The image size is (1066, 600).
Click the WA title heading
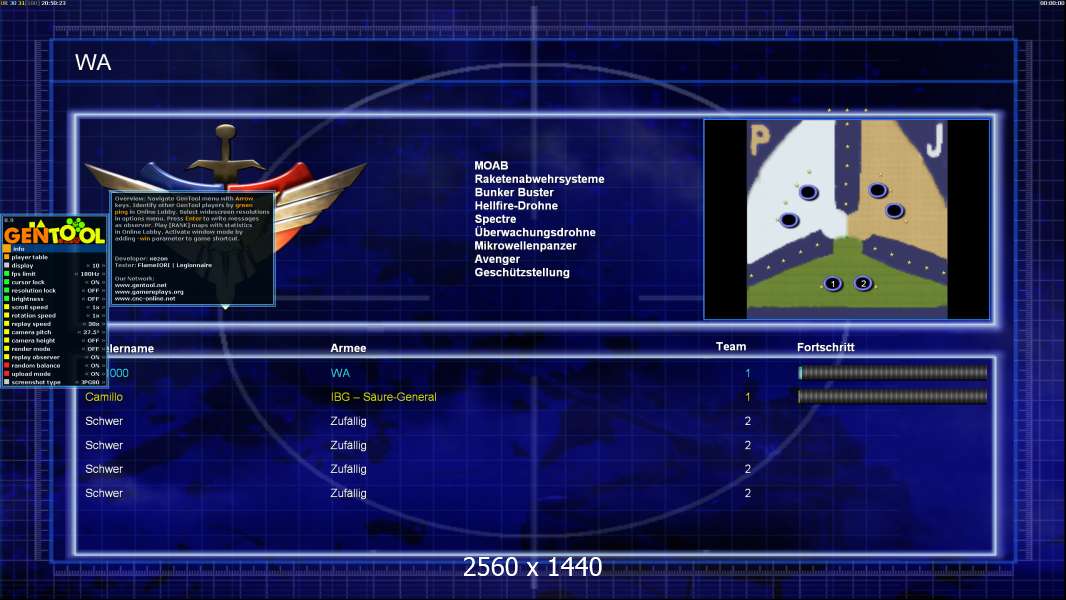93,63
